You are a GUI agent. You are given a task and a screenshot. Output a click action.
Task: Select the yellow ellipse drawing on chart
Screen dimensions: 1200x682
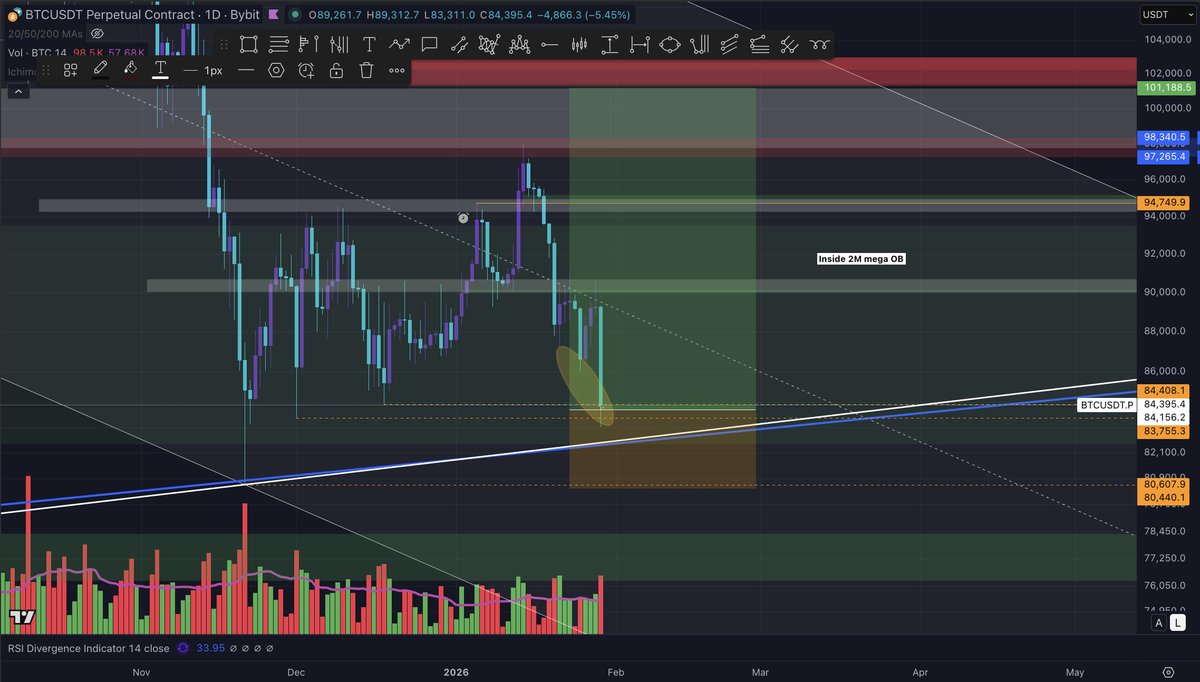(586, 385)
